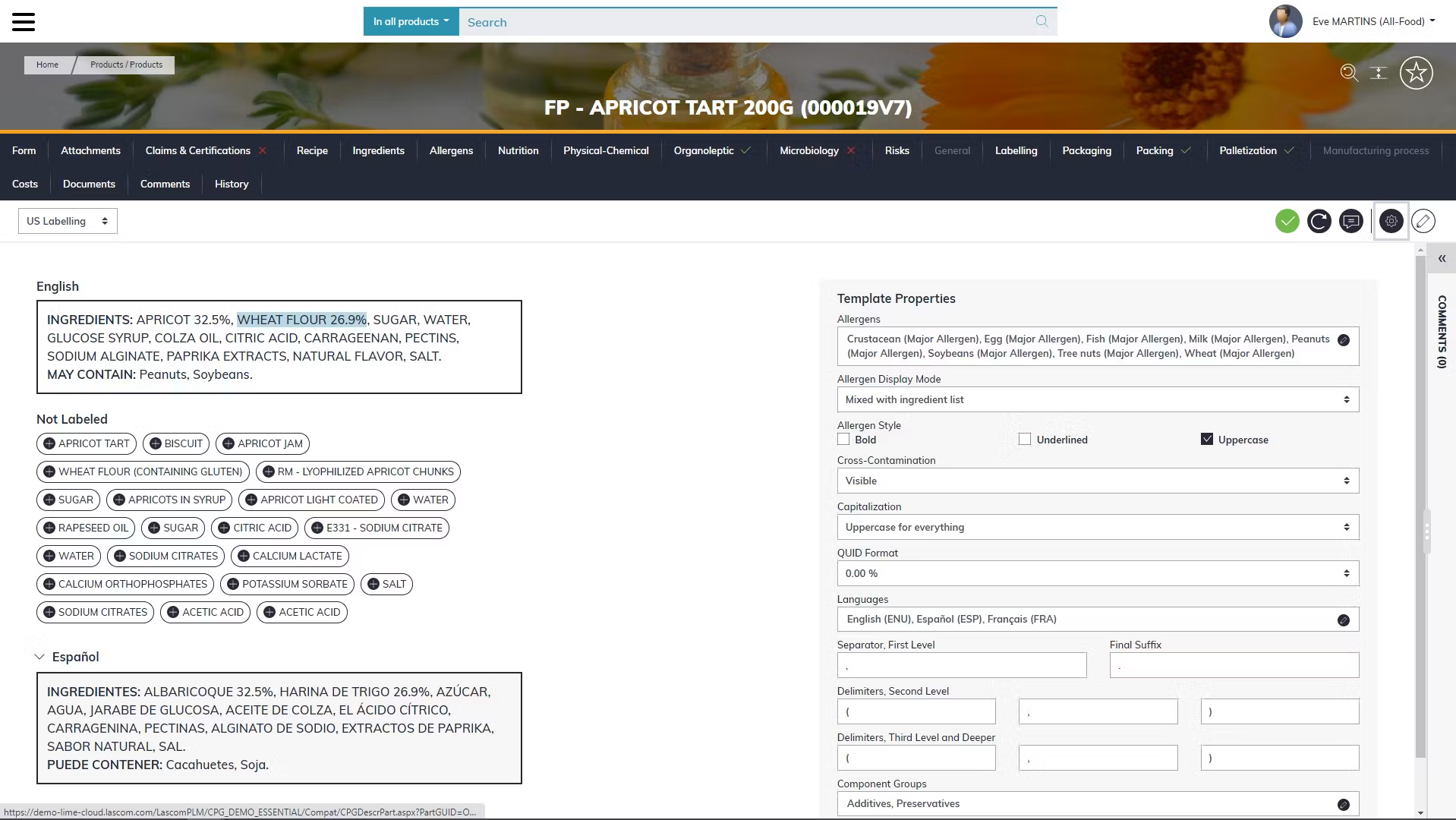The image size is (1456, 820).
Task: Enable Underlined allergen style
Action: click(x=1025, y=439)
